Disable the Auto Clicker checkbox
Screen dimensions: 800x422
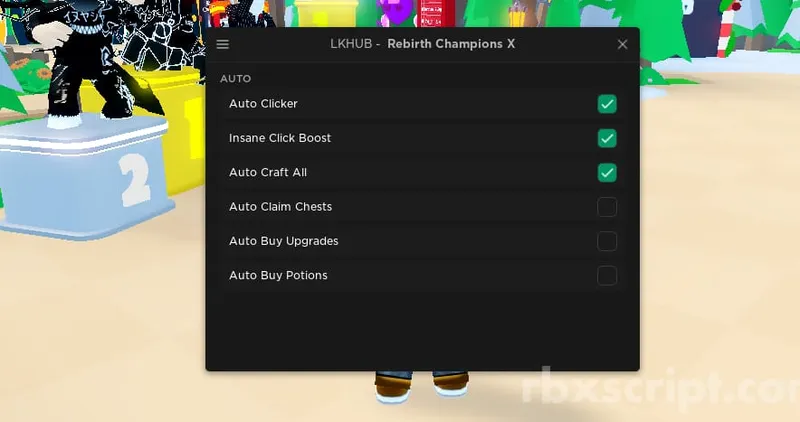[607, 104]
